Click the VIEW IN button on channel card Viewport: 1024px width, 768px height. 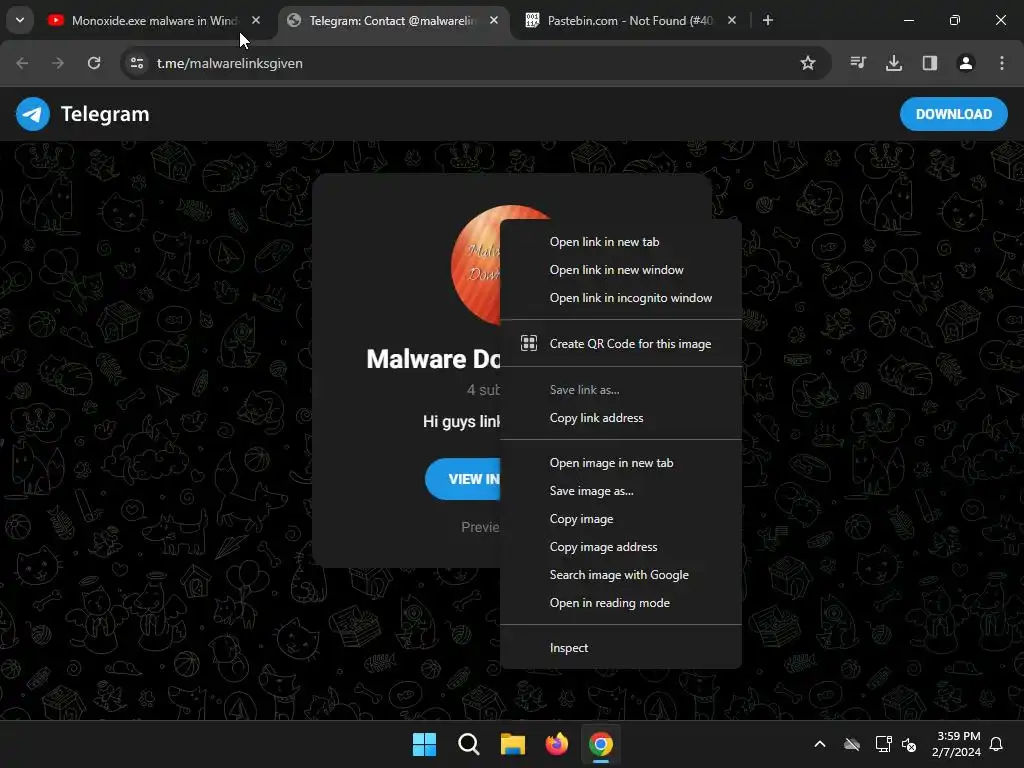463,479
